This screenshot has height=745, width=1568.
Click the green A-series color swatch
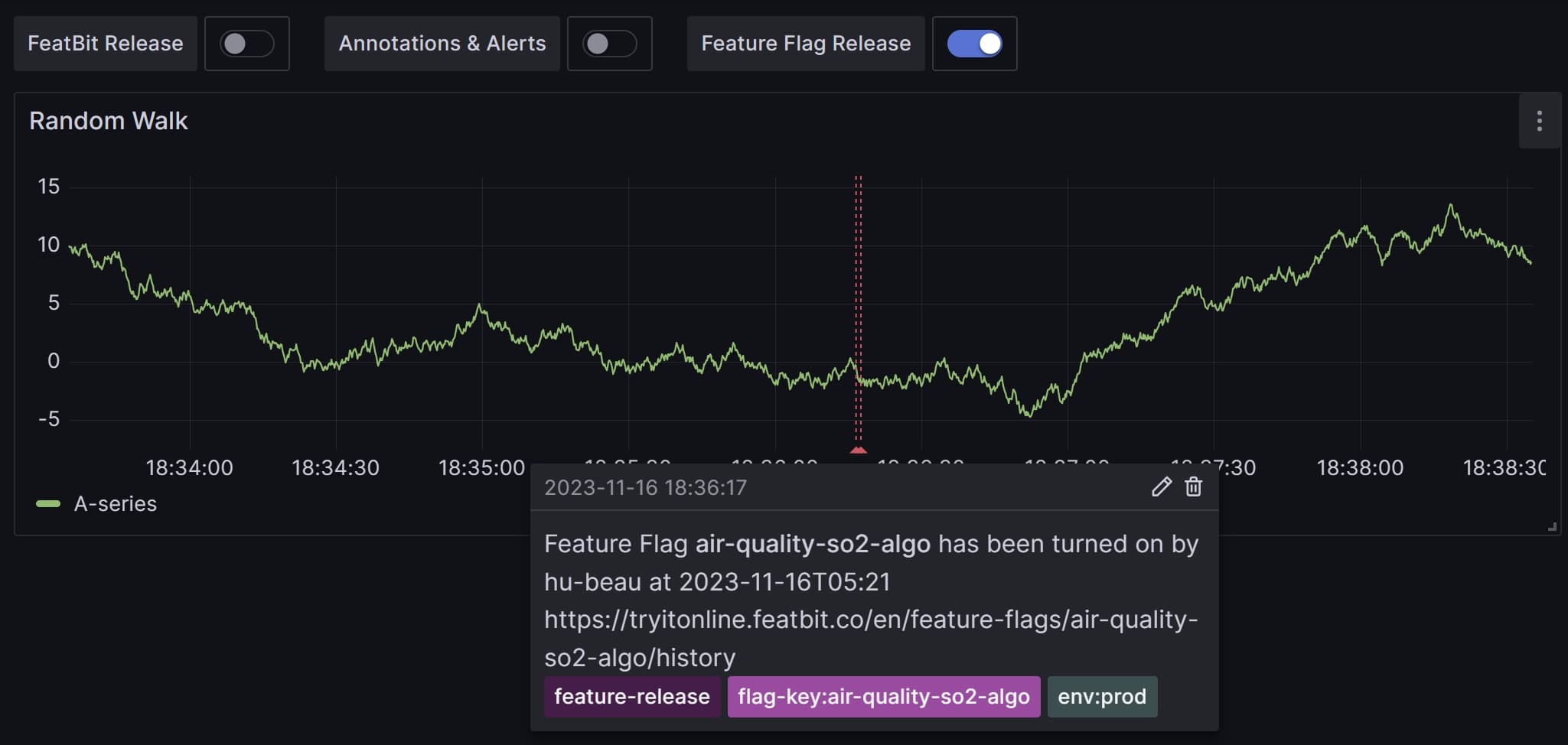coord(48,504)
